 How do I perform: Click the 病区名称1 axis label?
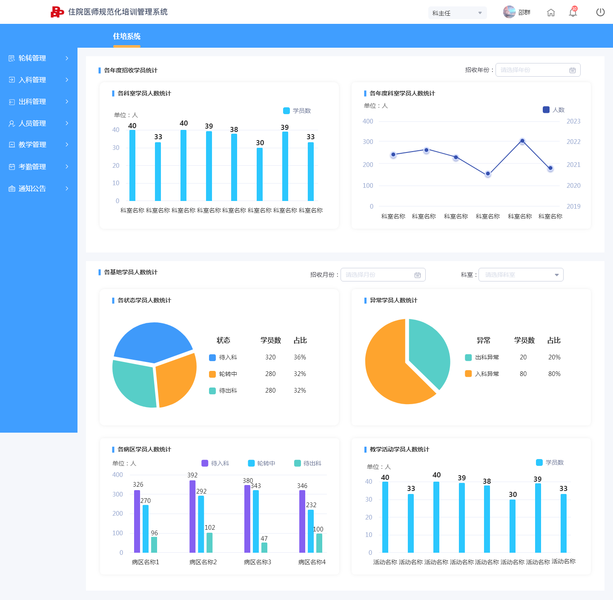click(x=145, y=562)
